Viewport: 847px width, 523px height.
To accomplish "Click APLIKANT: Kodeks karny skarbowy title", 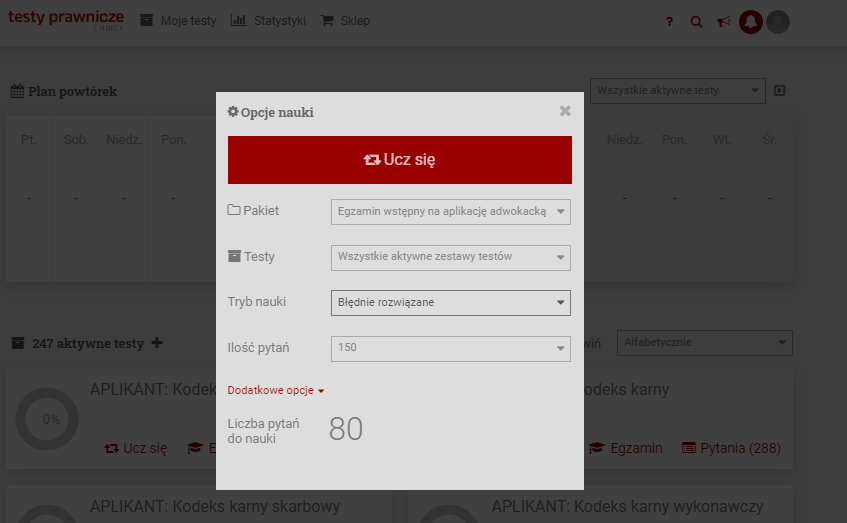I will click(x=215, y=507).
